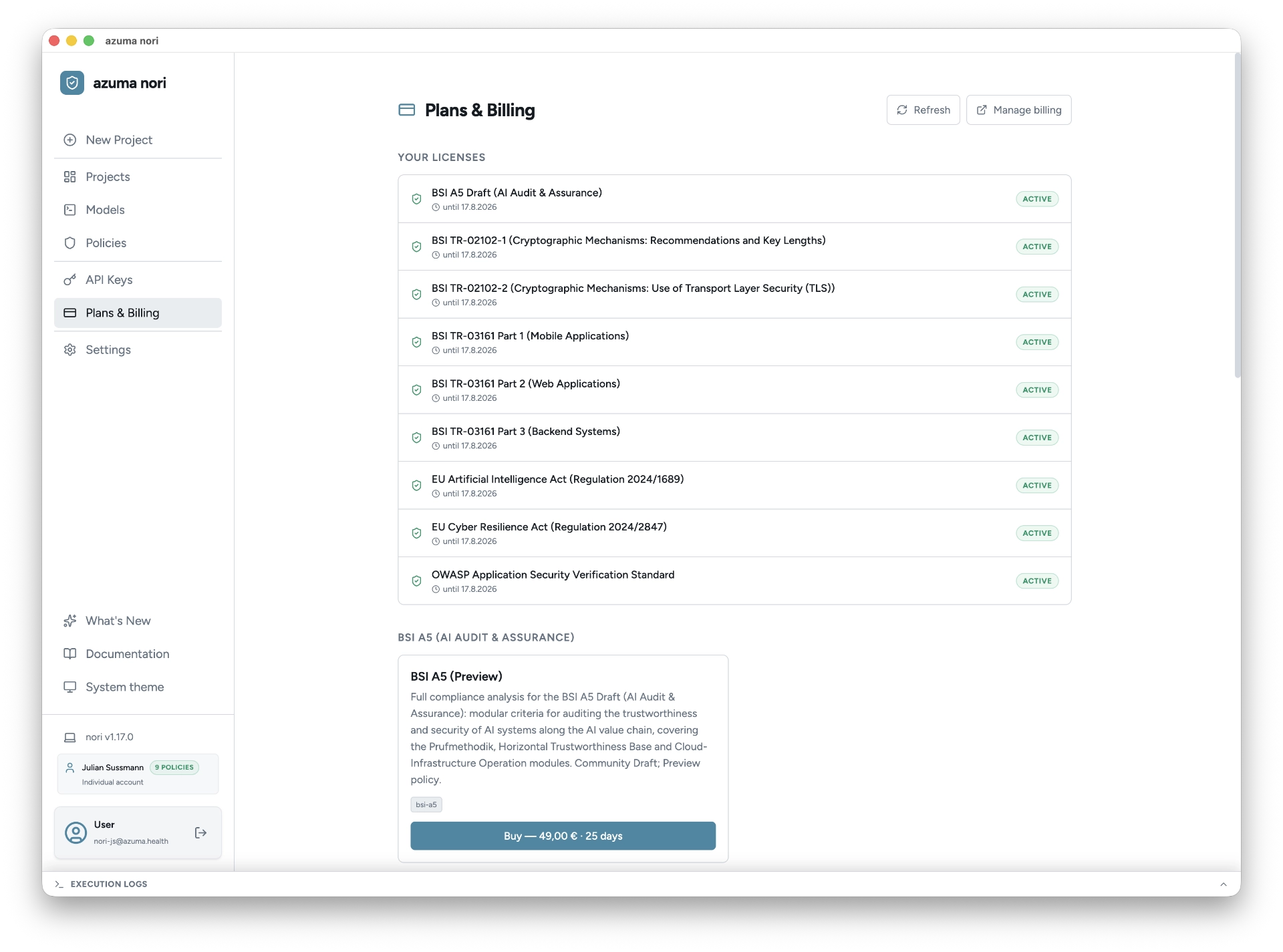The image size is (1283, 952).
Task: Click the Refresh button
Action: [923, 110]
